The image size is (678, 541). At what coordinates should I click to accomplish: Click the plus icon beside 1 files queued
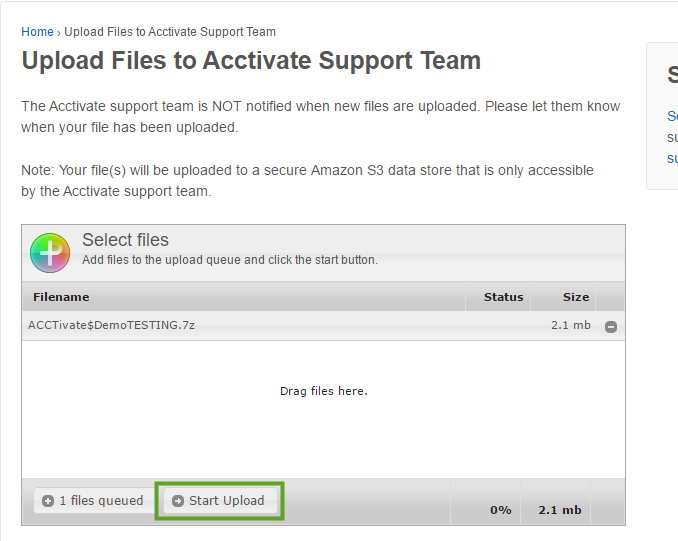(x=48, y=501)
